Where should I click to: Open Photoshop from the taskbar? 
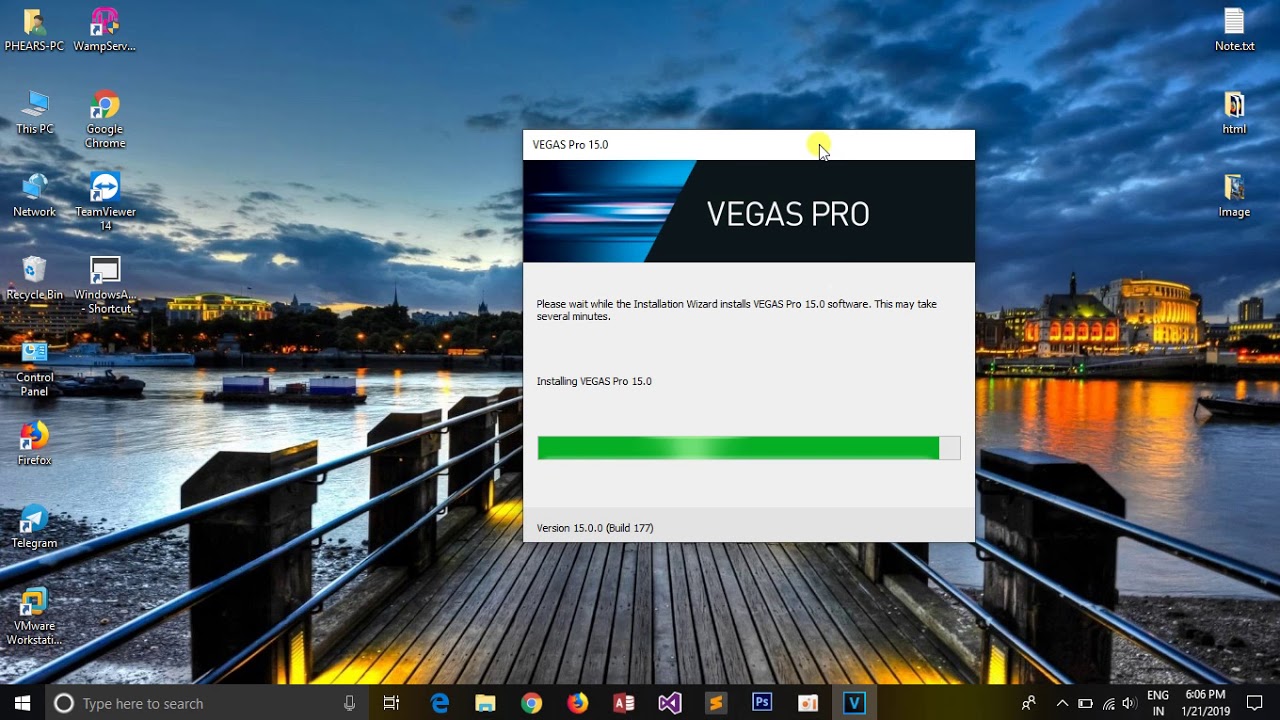tap(761, 703)
